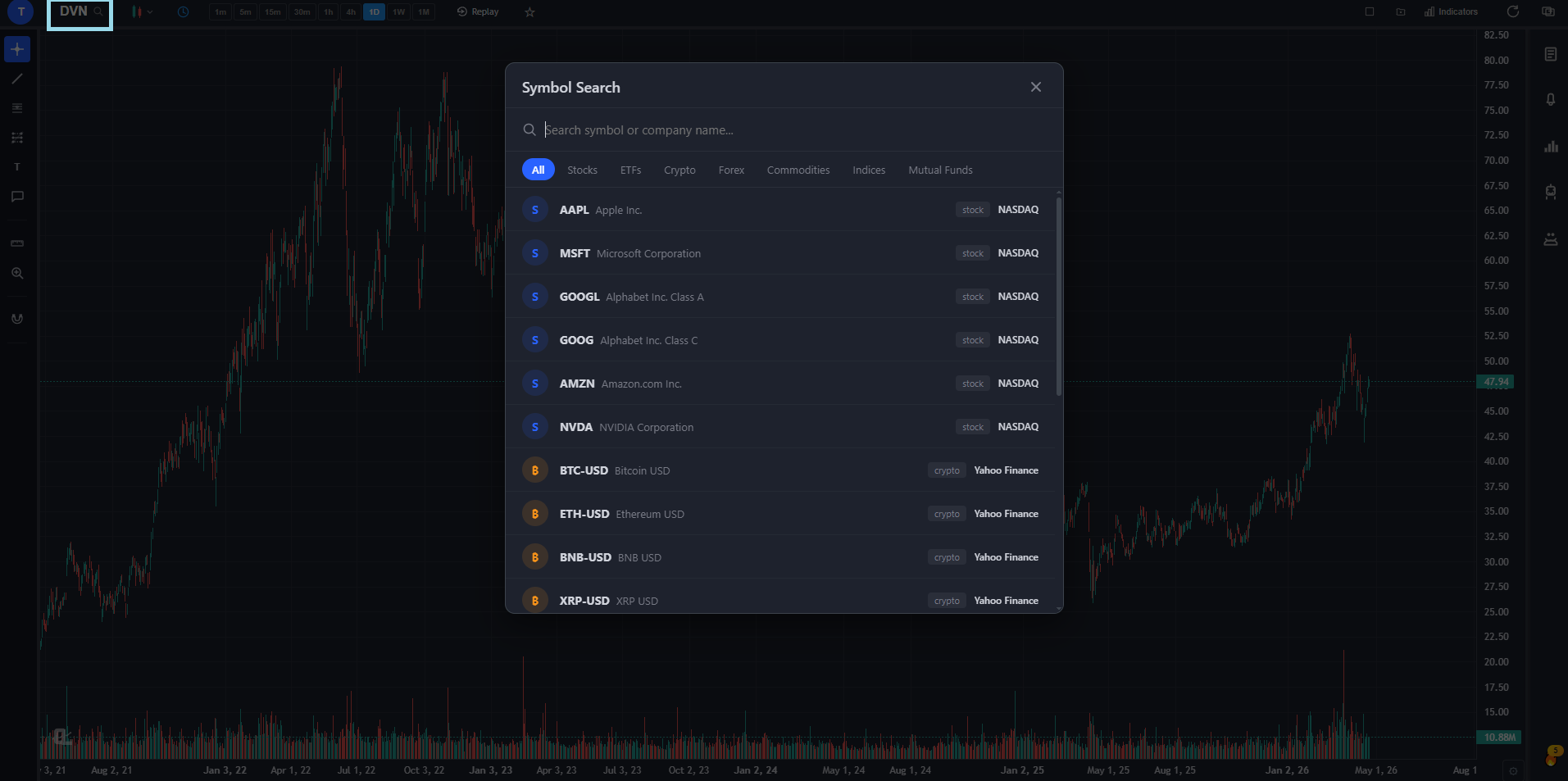Screen dimensions: 1568x781
Task: Open the horizontal lines tool in left toolbar
Action: [x=17, y=108]
